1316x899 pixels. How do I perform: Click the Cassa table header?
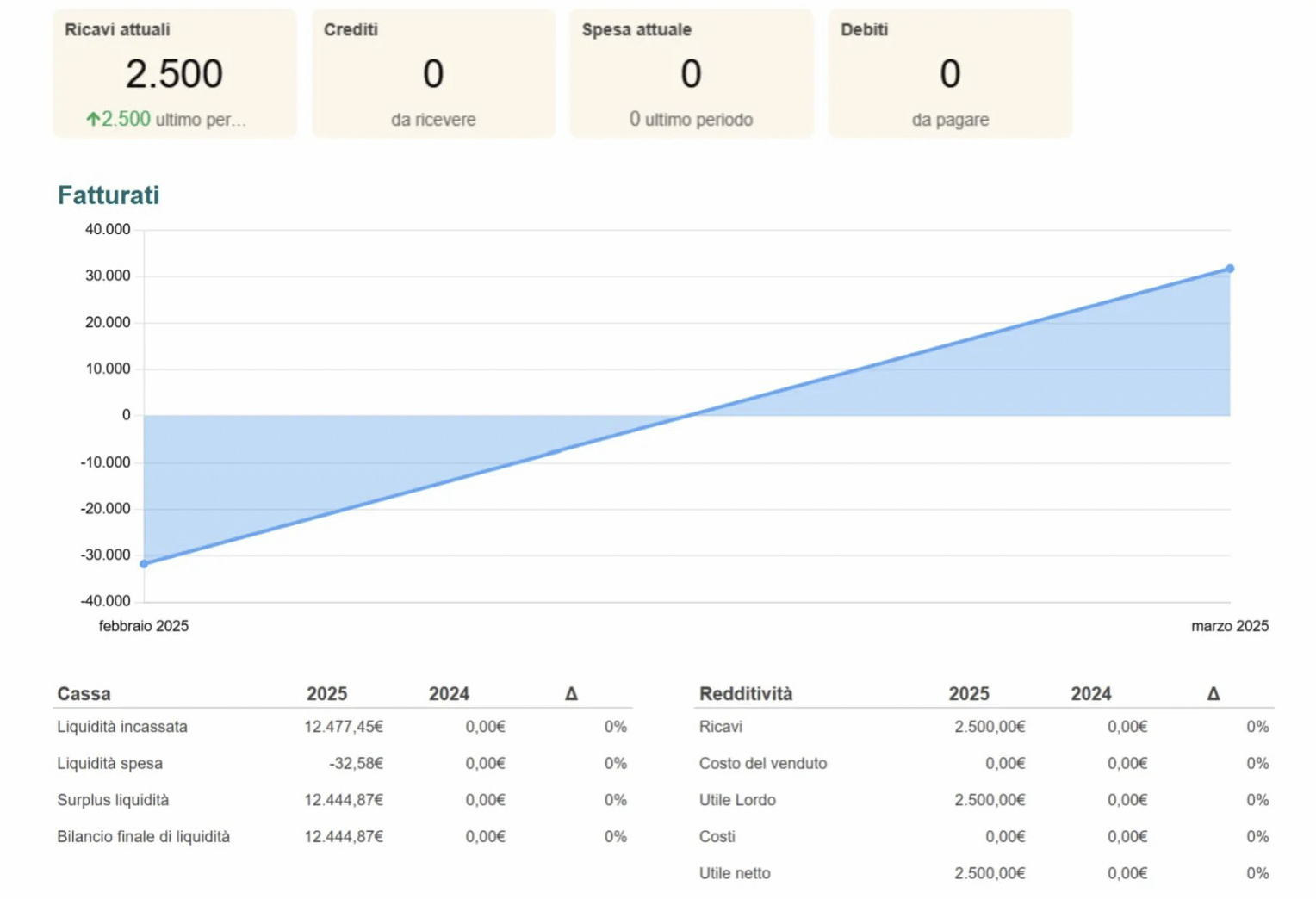pyautogui.click(x=84, y=693)
